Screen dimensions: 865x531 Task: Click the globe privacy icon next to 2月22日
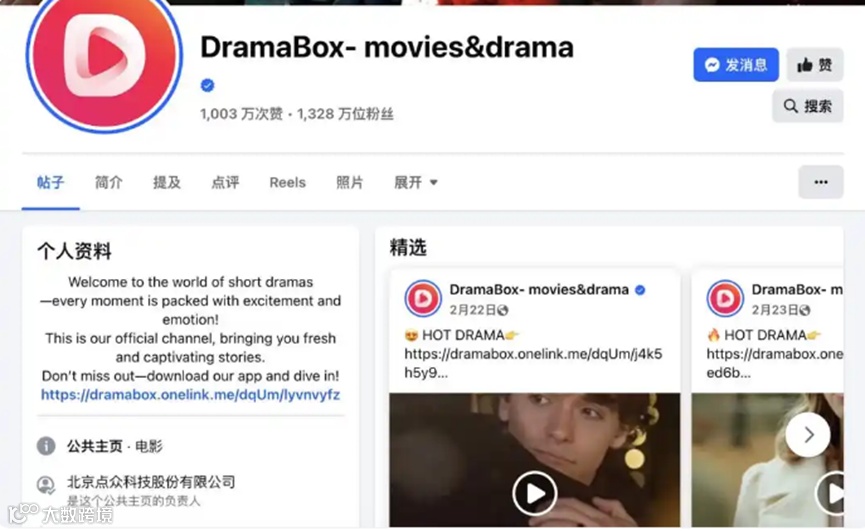pos(502,310)
